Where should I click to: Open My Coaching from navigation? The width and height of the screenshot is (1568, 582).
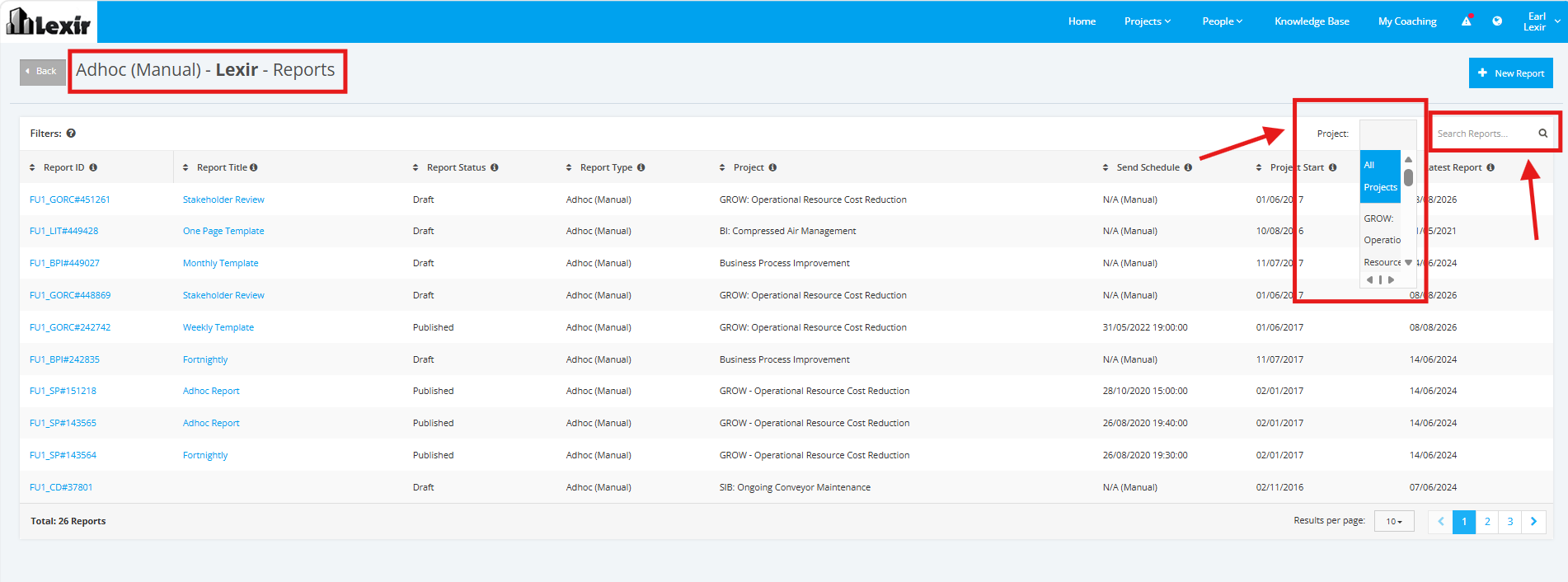click(1407, 21)
